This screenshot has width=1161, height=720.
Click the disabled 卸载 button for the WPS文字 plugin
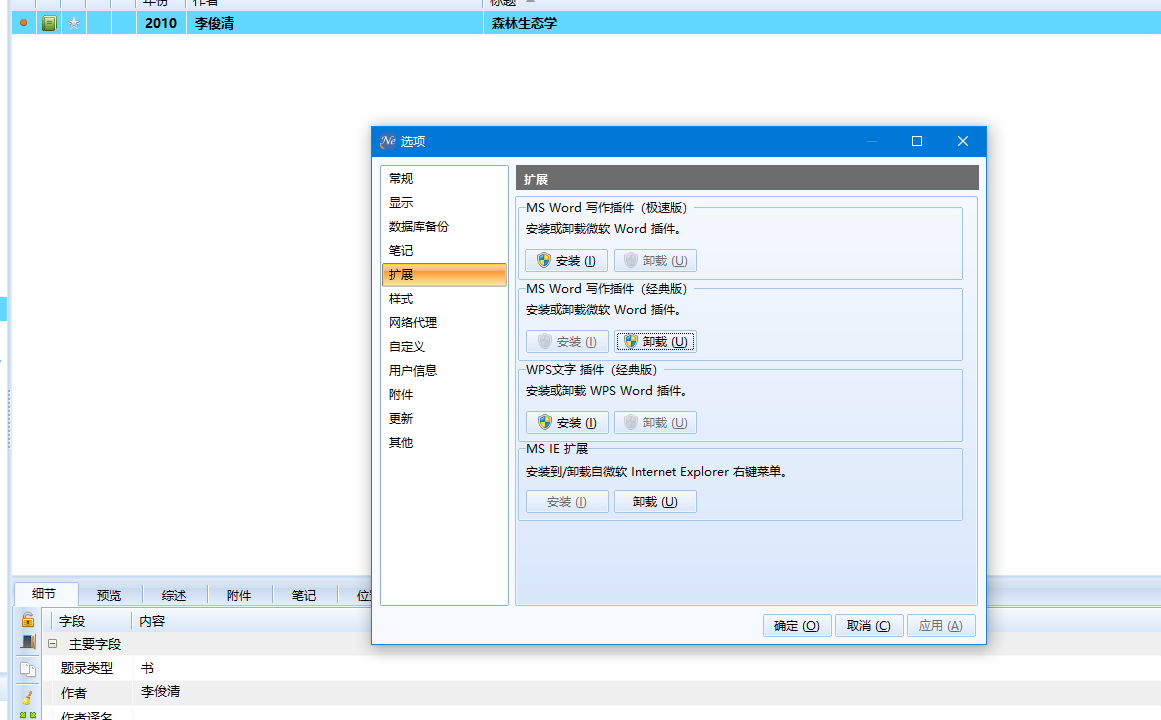(655, 422)
